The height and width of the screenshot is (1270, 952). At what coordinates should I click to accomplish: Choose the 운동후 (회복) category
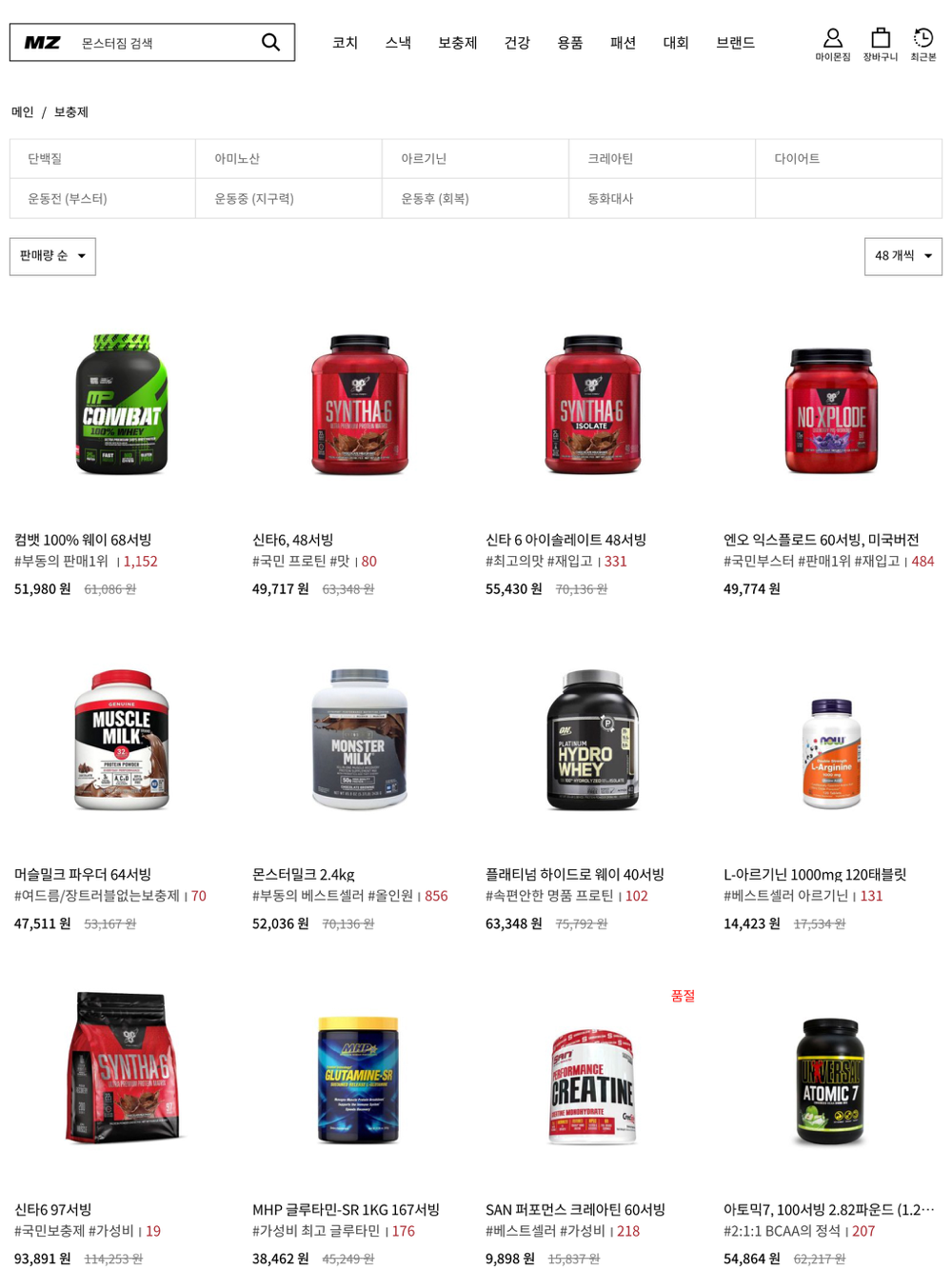[x=476, y=199]
